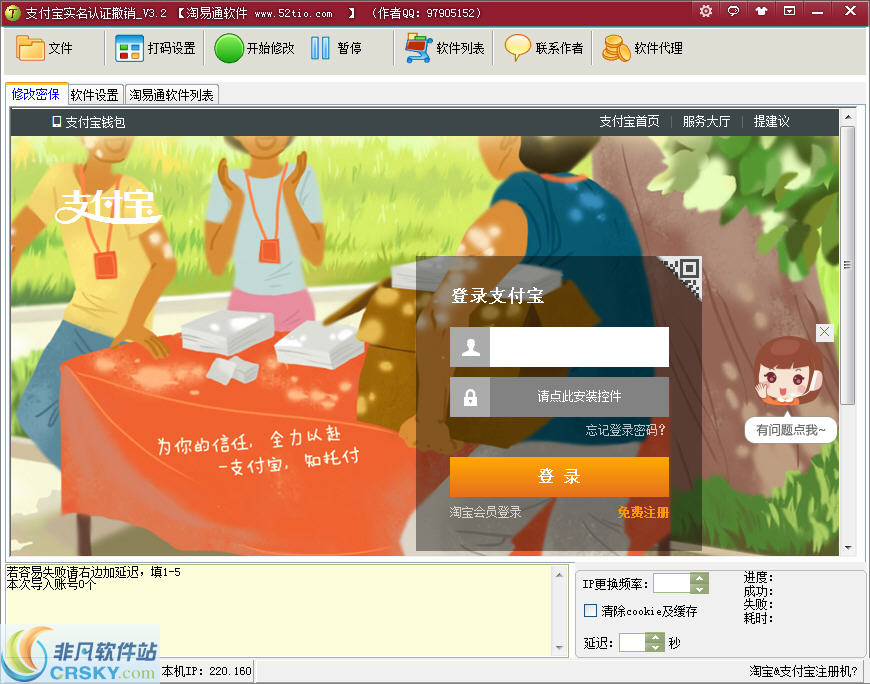870x684 pixels.
Task: Click 联系作者 speech bubble icon
Action: point(518,48)
